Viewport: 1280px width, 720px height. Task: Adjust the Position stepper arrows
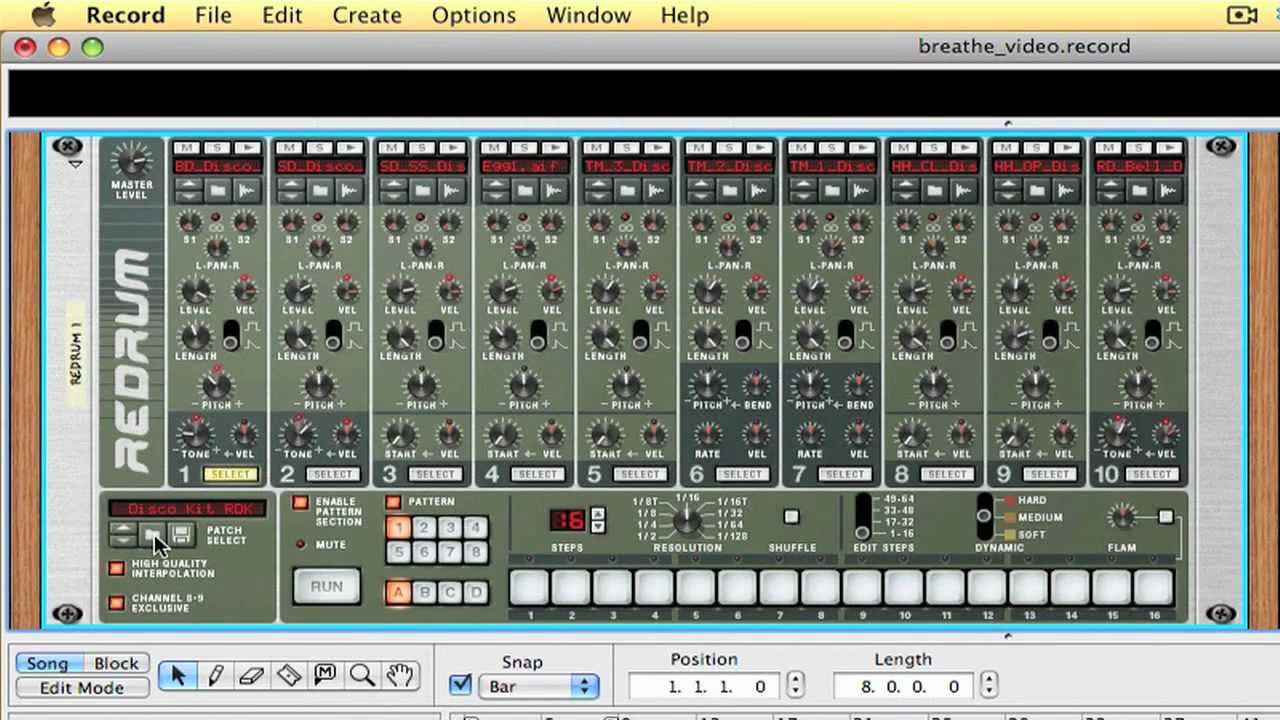point(795,686)
